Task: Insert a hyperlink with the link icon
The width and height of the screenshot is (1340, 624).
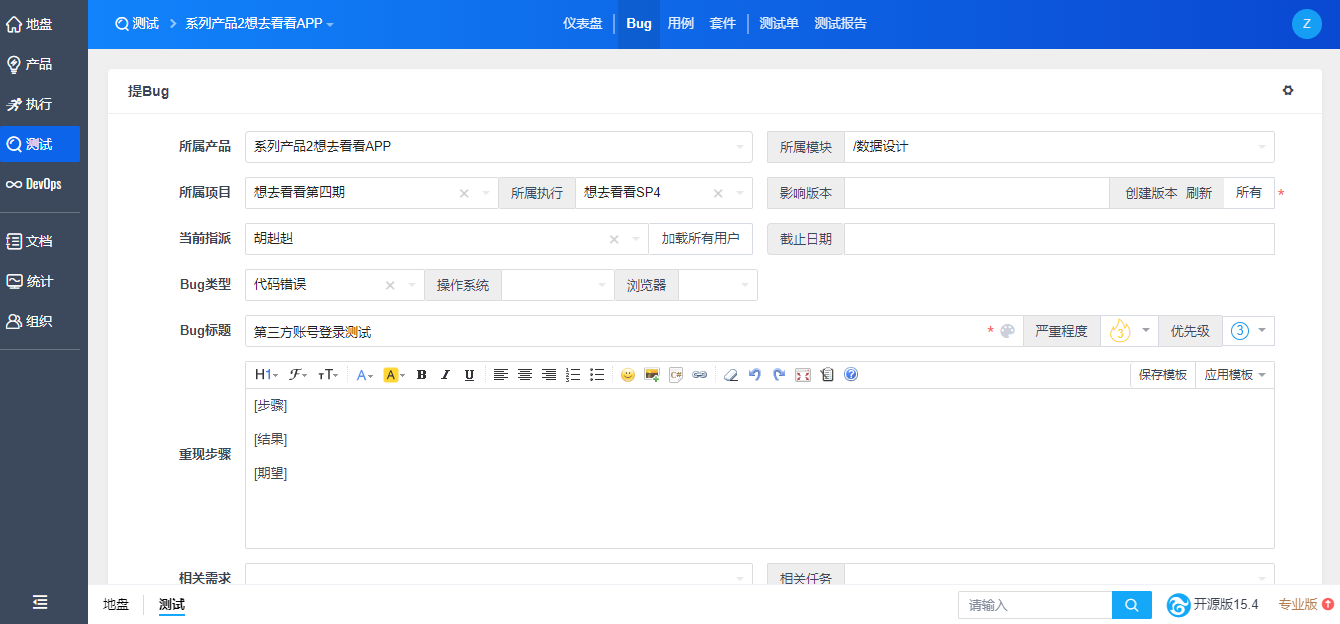Action: click(700, 375)
